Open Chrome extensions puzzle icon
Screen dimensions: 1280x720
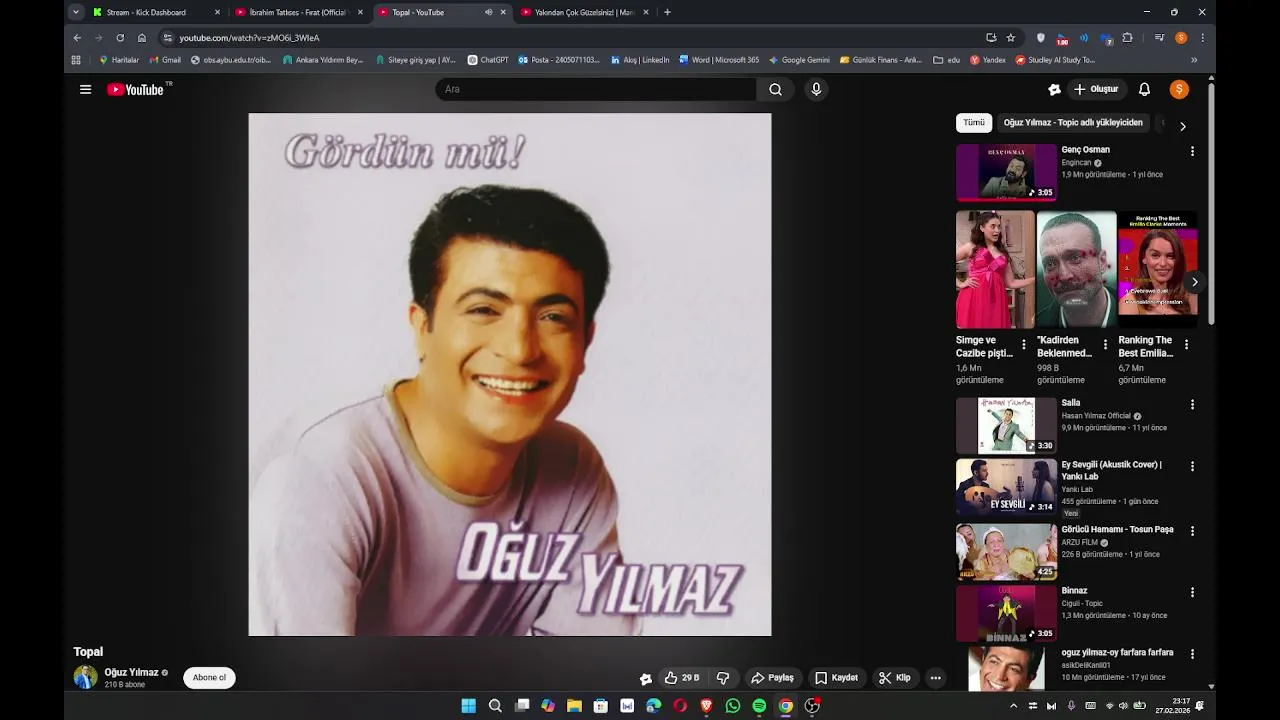coord(1127,38)
